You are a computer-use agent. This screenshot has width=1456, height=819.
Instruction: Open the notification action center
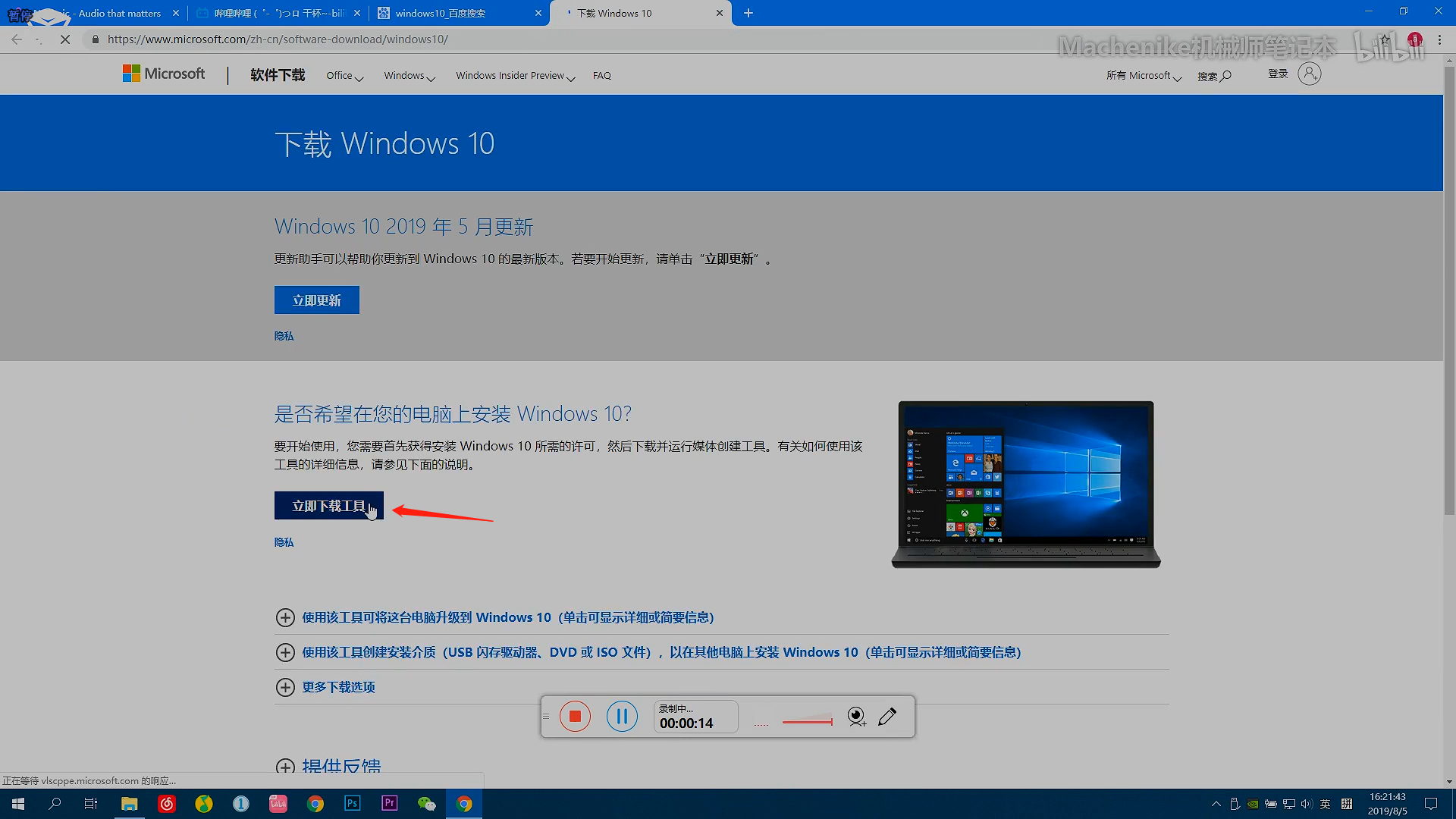(1431, 804)
